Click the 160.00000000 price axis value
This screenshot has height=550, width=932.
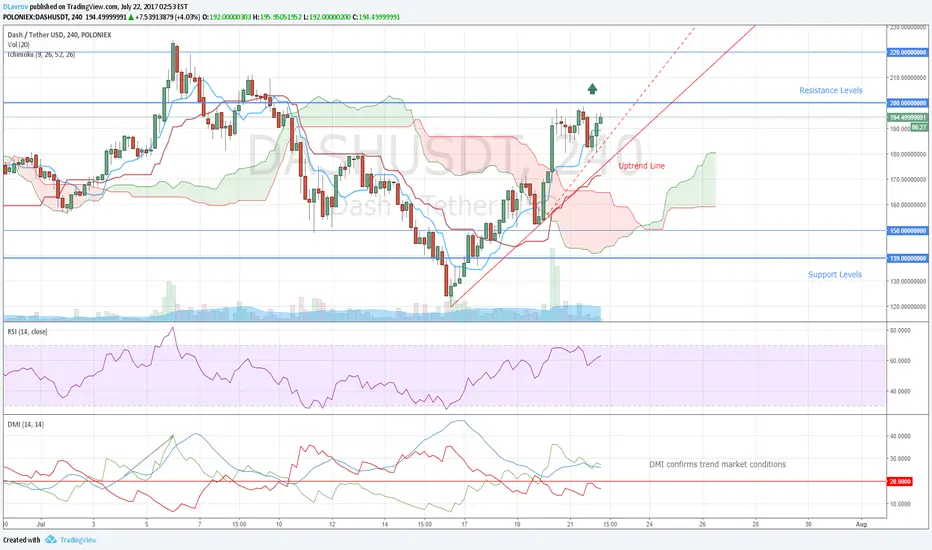pos(908,205)
